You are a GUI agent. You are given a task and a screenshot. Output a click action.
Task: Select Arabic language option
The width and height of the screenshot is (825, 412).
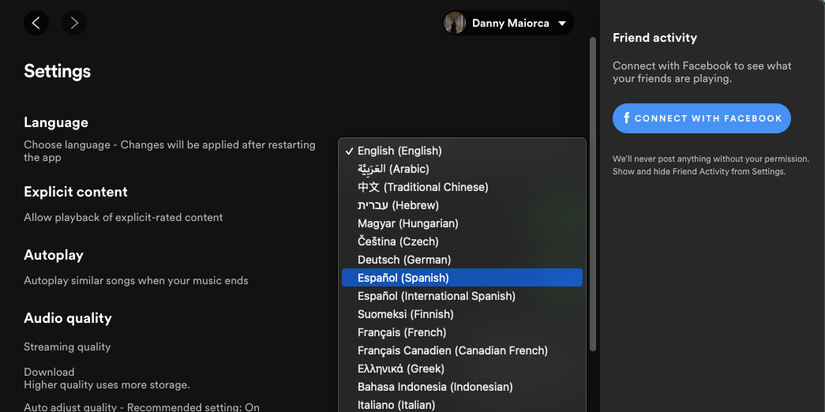[x=462, y=169]
